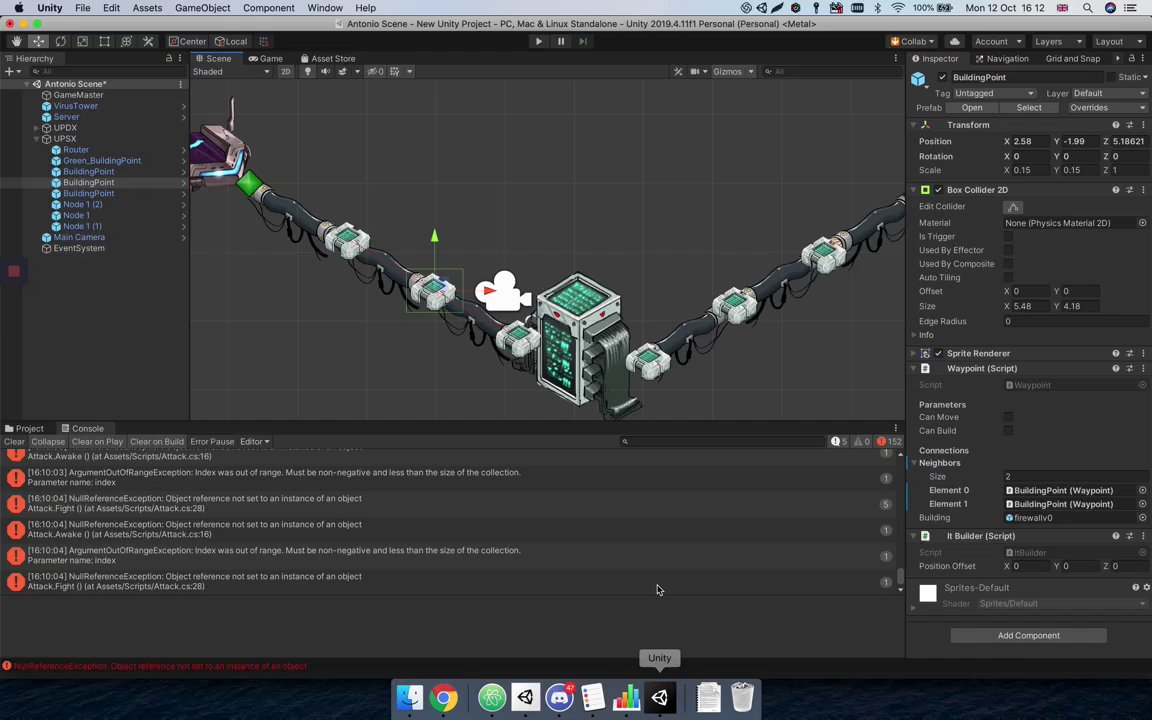Open the Waypoint script help icon

[1115, 368]
